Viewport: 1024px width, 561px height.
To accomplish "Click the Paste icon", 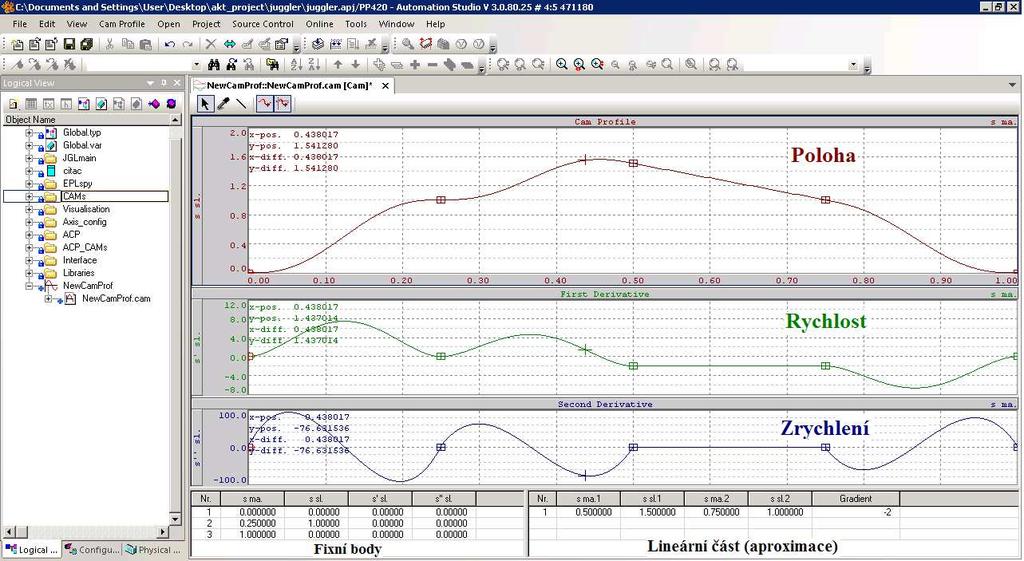I will [x=146, y=44].
